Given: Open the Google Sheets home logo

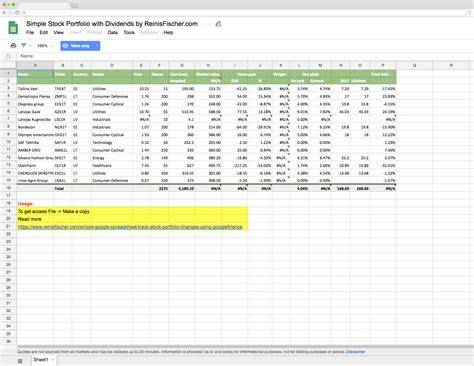Looking at the screenshot, I should [x=13, y=28].
